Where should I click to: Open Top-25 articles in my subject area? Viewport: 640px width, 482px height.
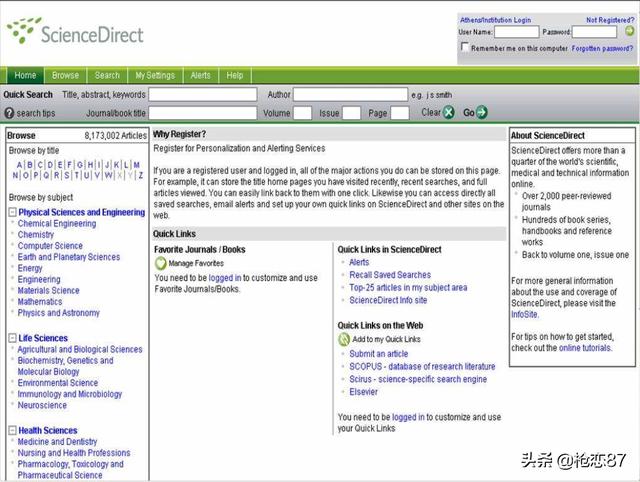[x=408, y=287]
